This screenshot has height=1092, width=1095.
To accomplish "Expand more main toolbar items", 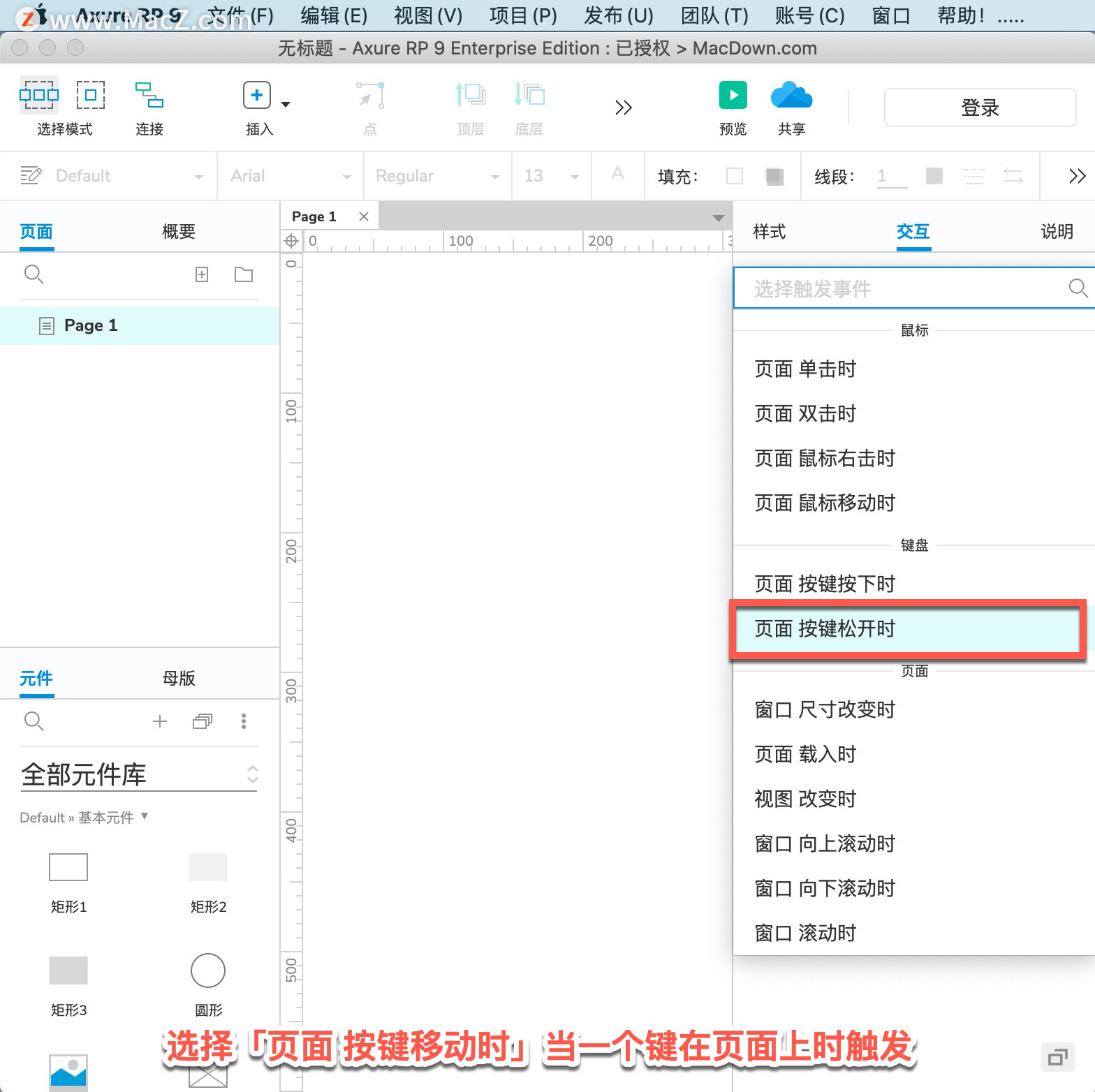I will tap(623, 108).
